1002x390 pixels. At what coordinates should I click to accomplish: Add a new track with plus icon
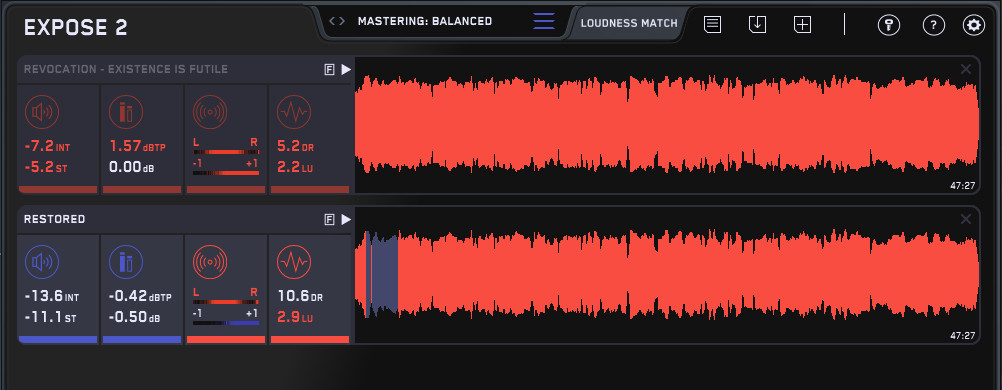802,25
